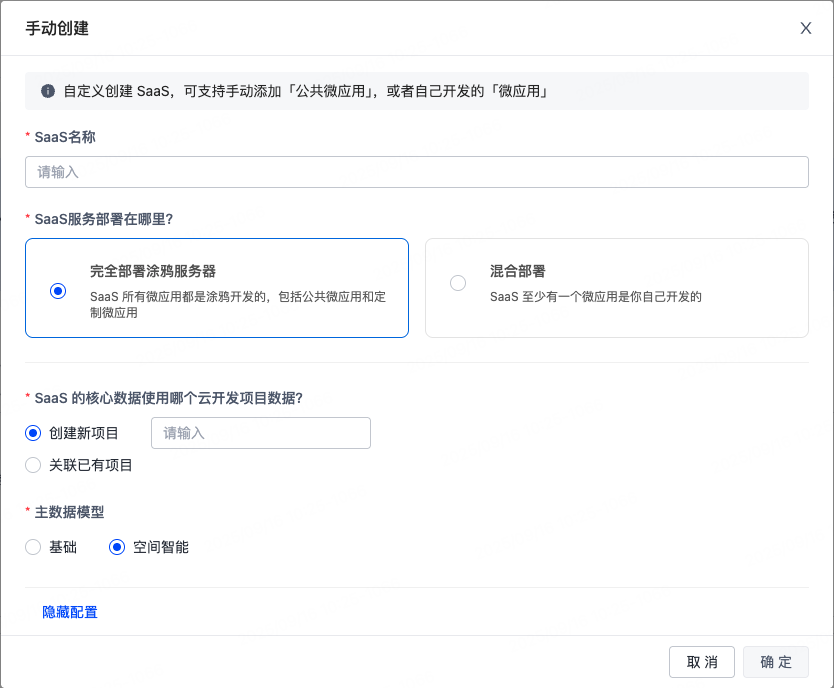Click the 主数据模型 field label
The image size is (834, 688).
coord(69,512)
